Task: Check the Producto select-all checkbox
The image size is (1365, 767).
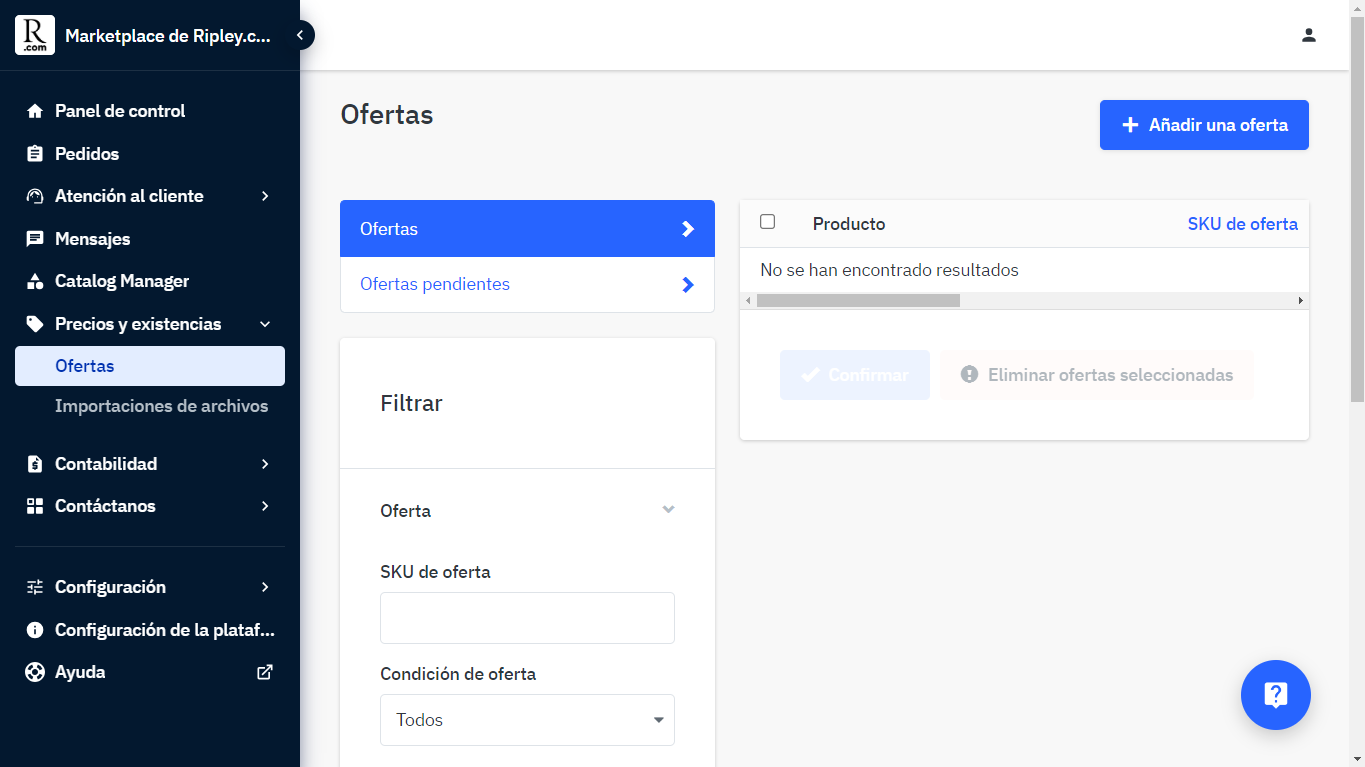Action: [x=767, y=221]
